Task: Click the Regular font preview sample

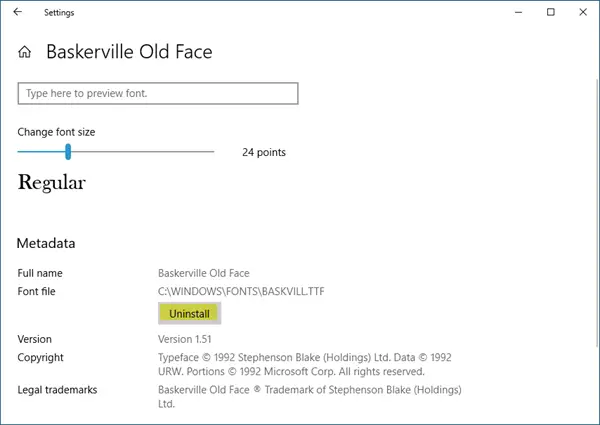Action: [52, 182]
